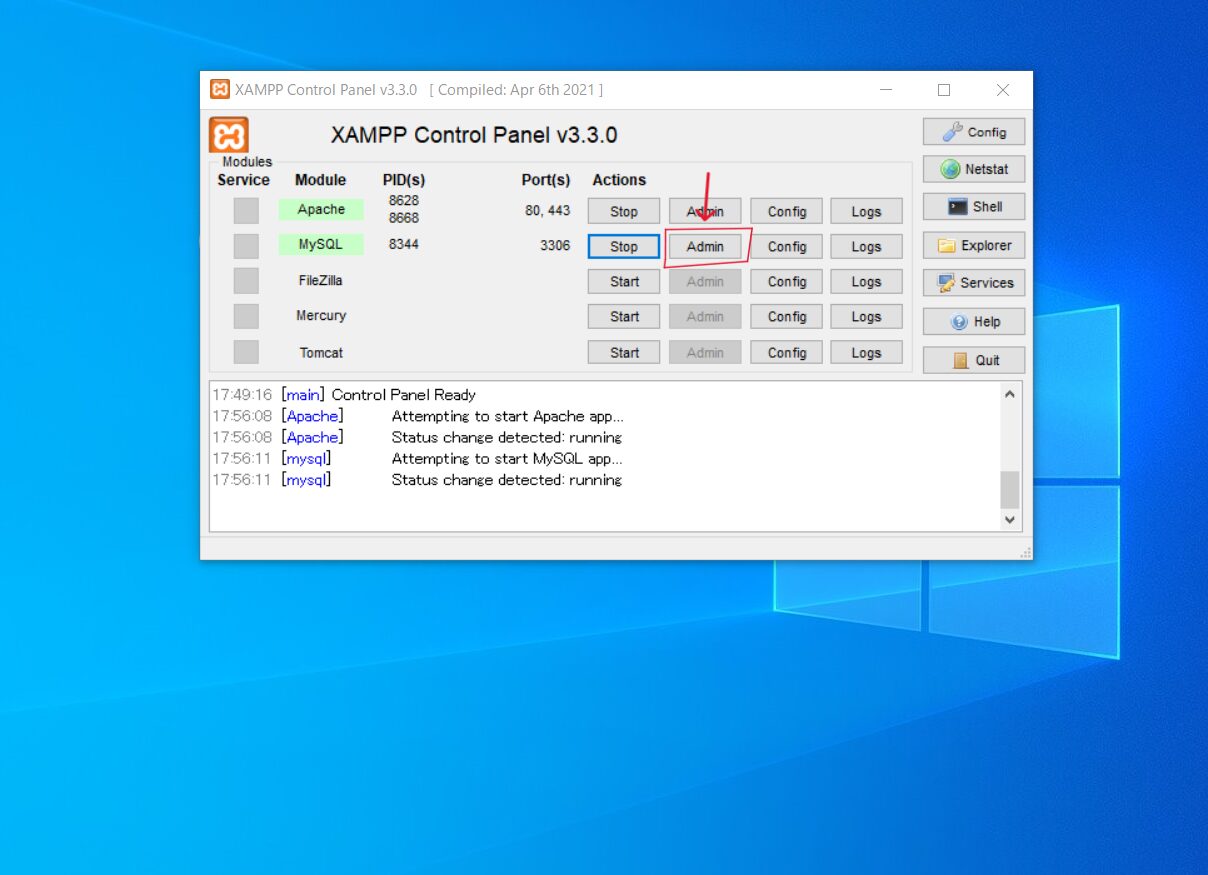This screenshot has height=875, width=1208.
Task: Toggle the Mercury service checkbox
Action: point(246,316)
